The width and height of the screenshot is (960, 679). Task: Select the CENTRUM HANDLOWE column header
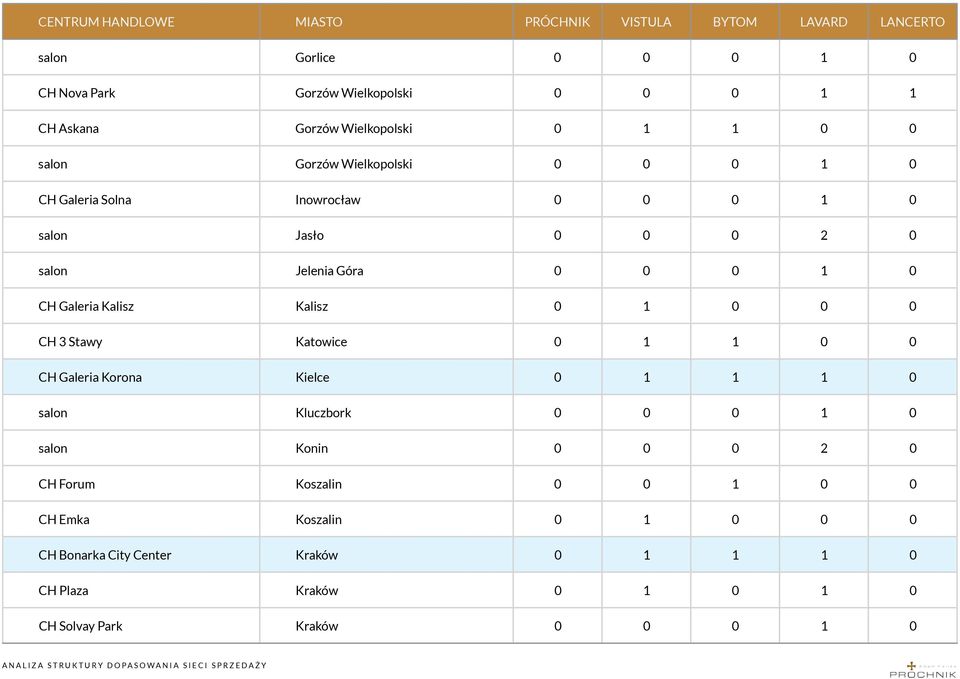point(106,22)
